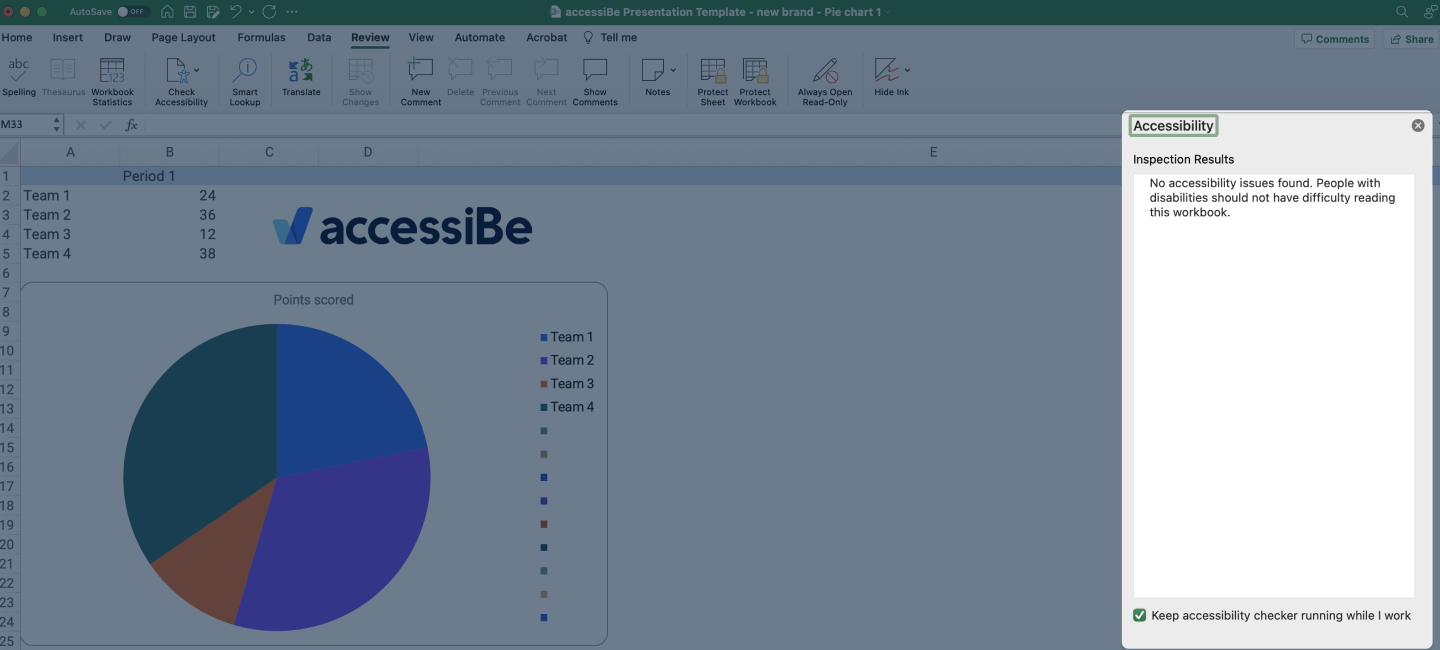
Task: Uncheck keep accessibility checker running while I work
Action: 1139,615
